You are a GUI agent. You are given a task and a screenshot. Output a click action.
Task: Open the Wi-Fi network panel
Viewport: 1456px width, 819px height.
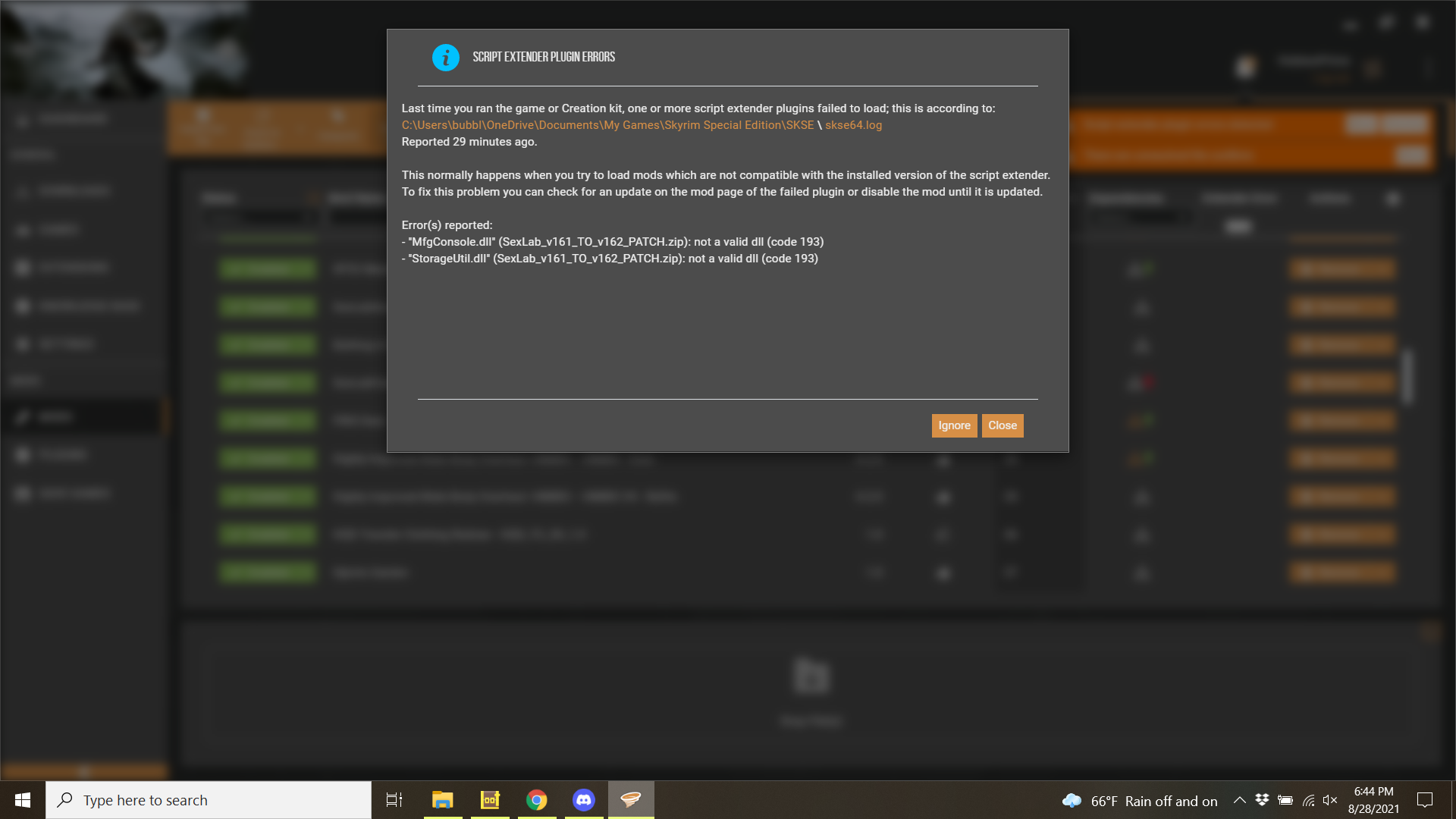[1308, 800]
